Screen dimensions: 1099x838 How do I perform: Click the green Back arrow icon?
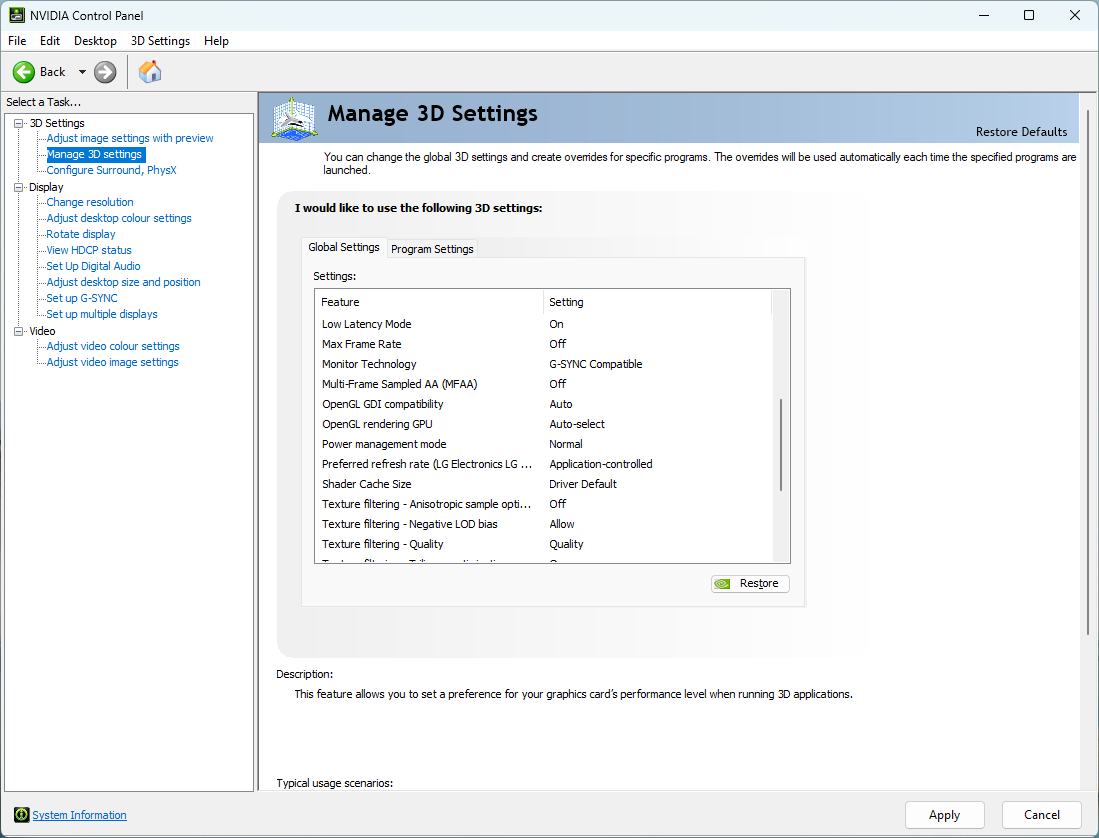point(24,71)
